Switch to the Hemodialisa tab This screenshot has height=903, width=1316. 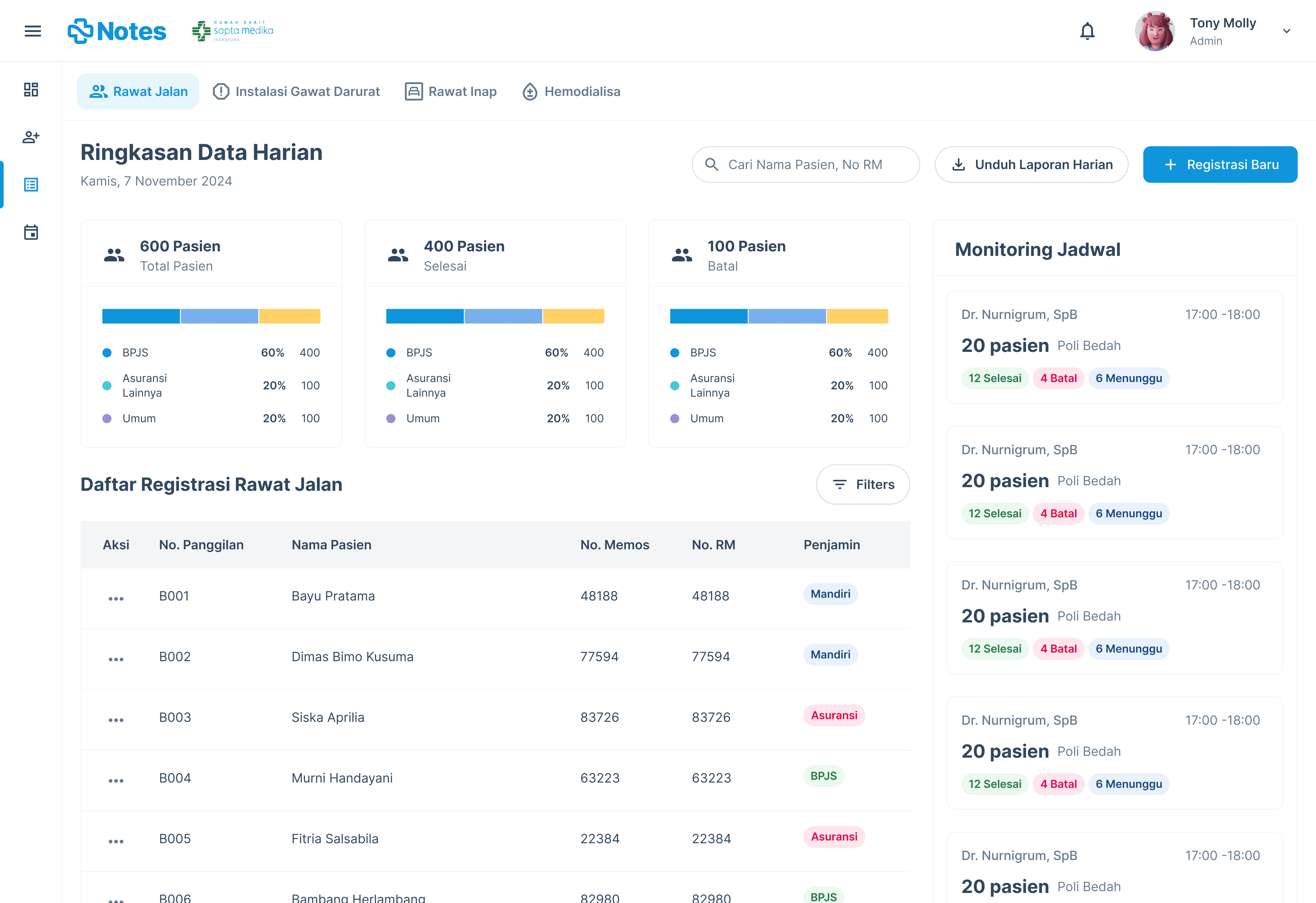tap(571, 92)
